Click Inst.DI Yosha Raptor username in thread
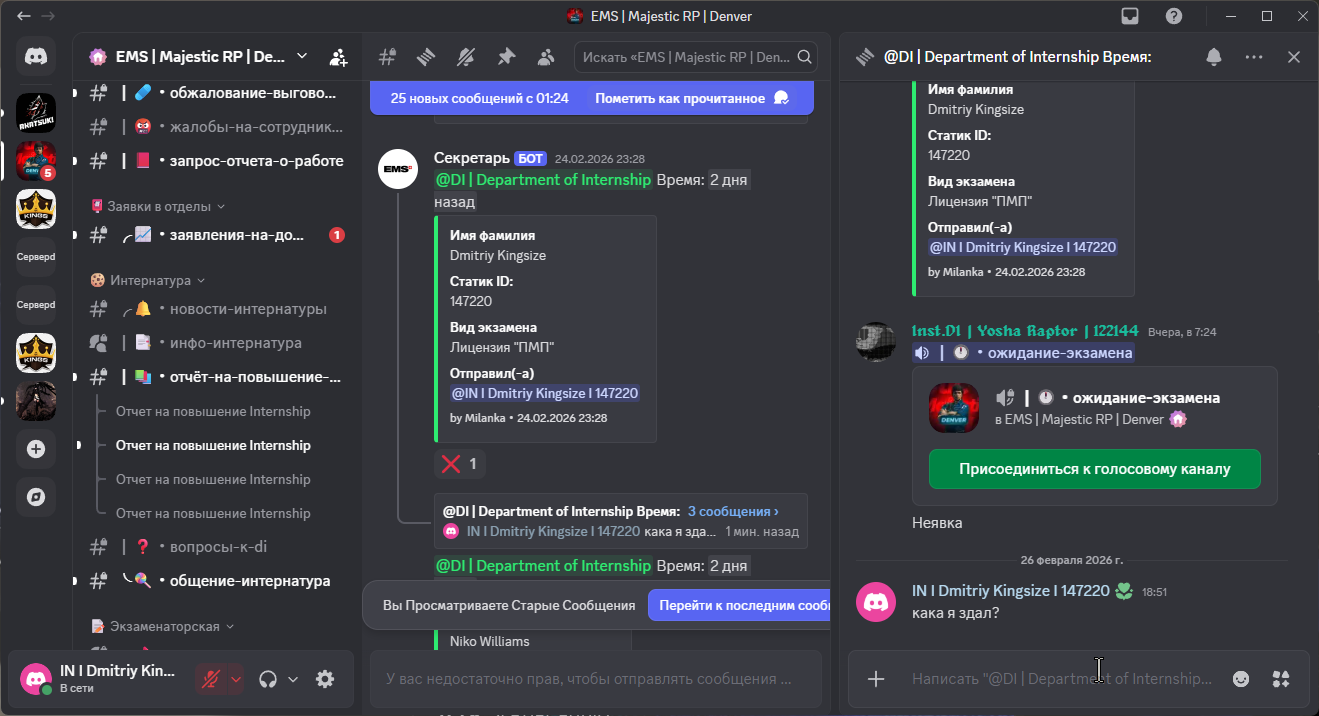The height and width of the screenshot is (716, 1319). pos(1025,331)
